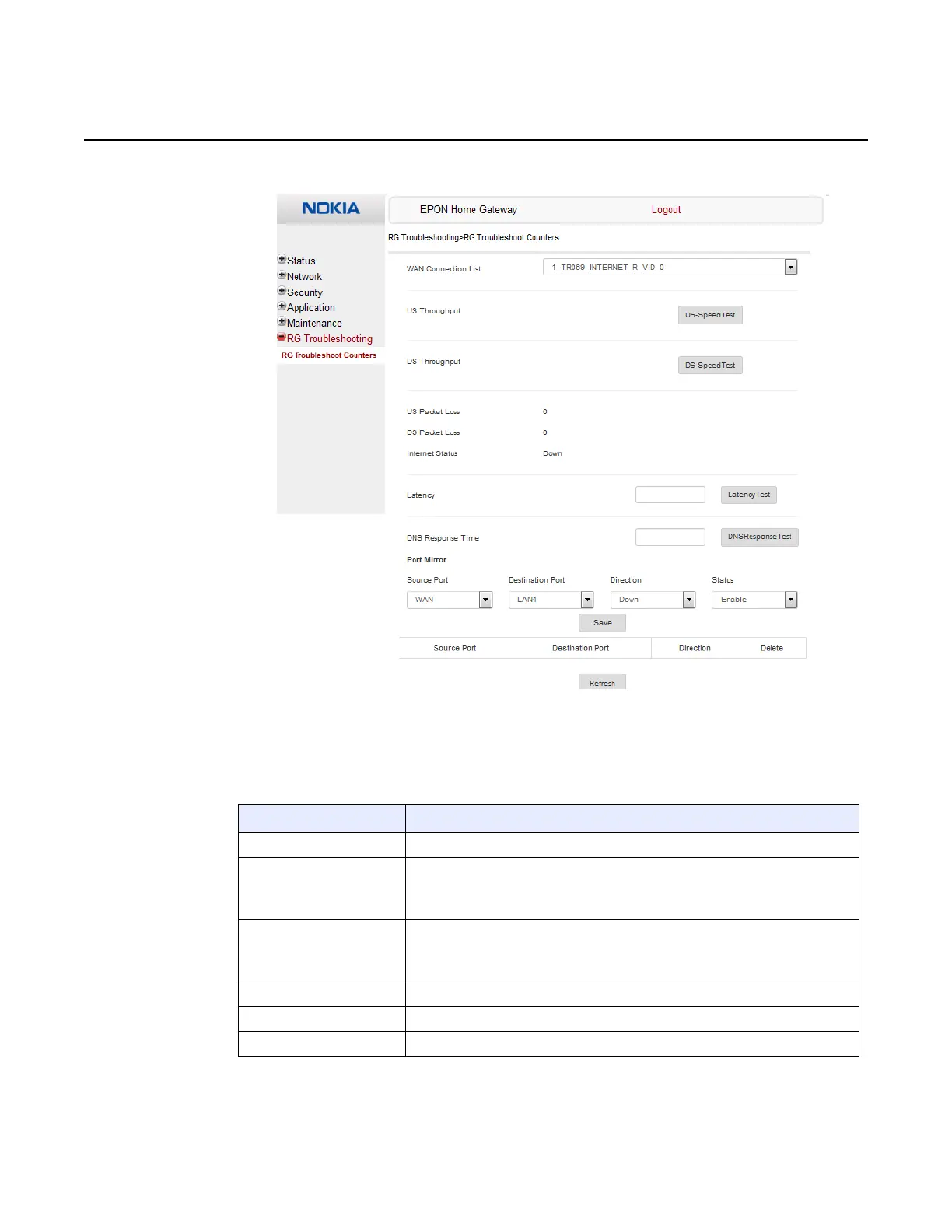Run the US-SpeedTest button
The height and width of the screenshot is (1232, 952).
[x=710, y=315]
